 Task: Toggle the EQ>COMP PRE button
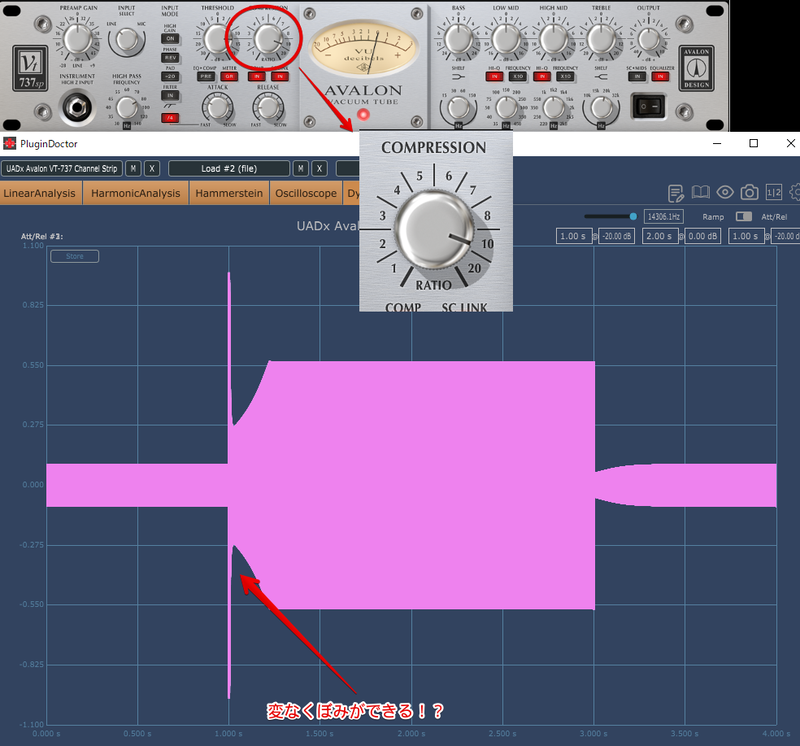(x=206, y=77)
